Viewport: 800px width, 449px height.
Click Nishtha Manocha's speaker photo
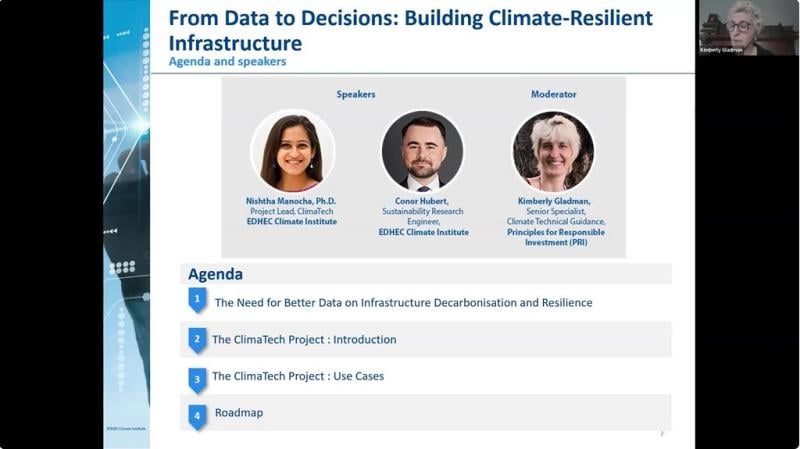pyautogui.click(x=292, y=151)
